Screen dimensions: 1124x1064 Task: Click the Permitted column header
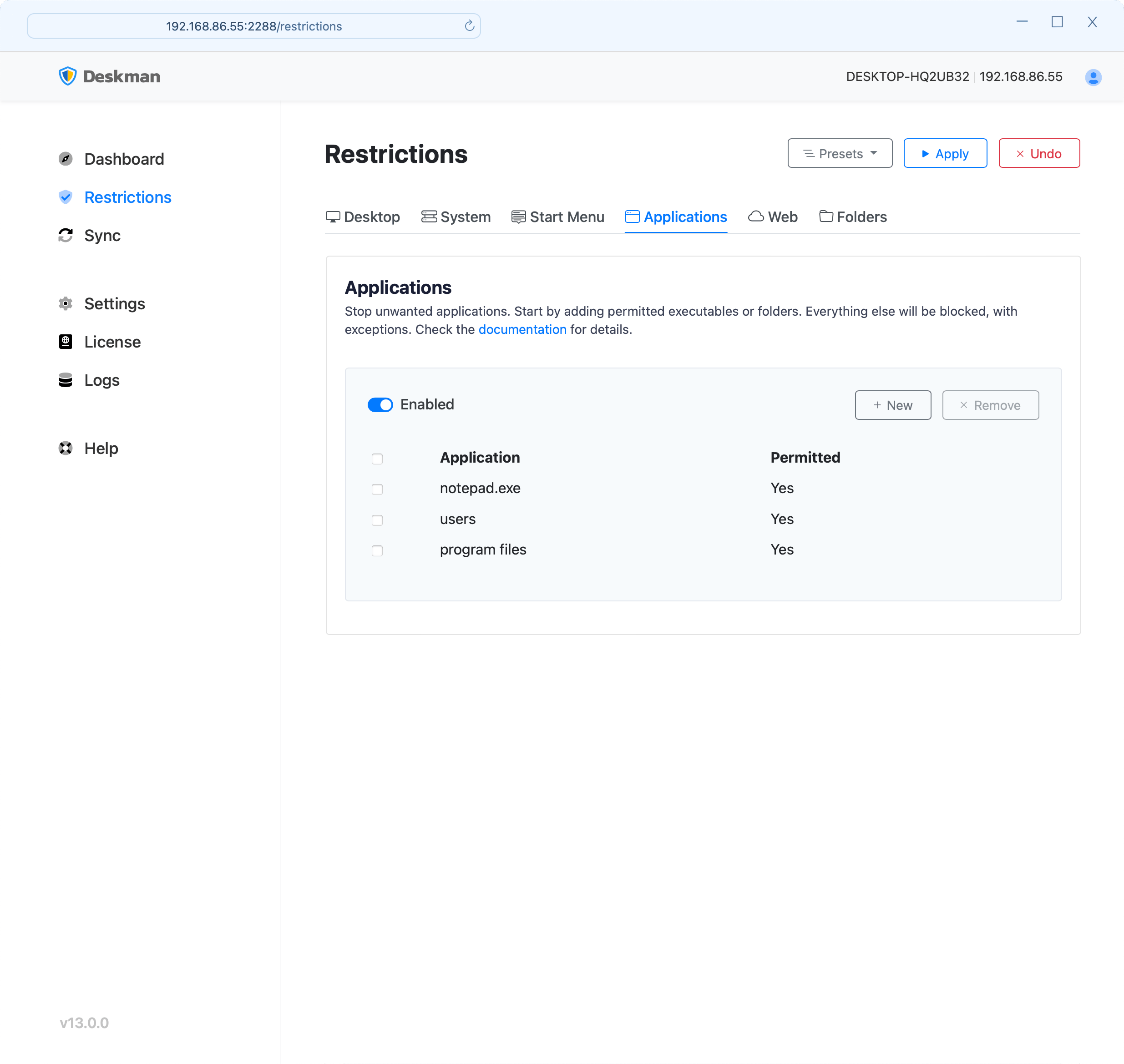805,457
